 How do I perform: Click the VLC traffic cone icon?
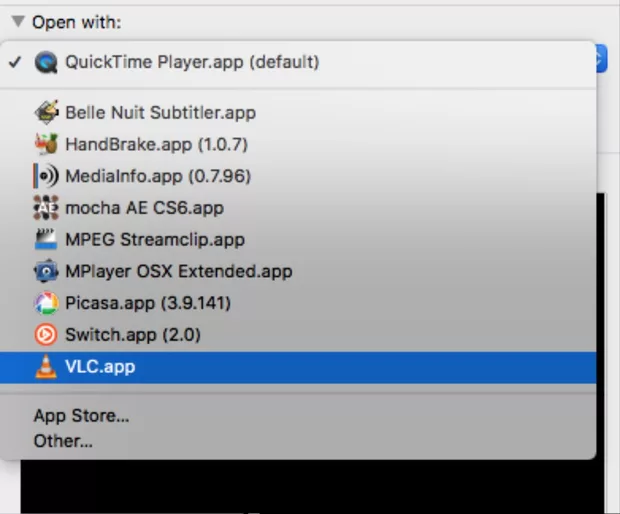point(46,367)
